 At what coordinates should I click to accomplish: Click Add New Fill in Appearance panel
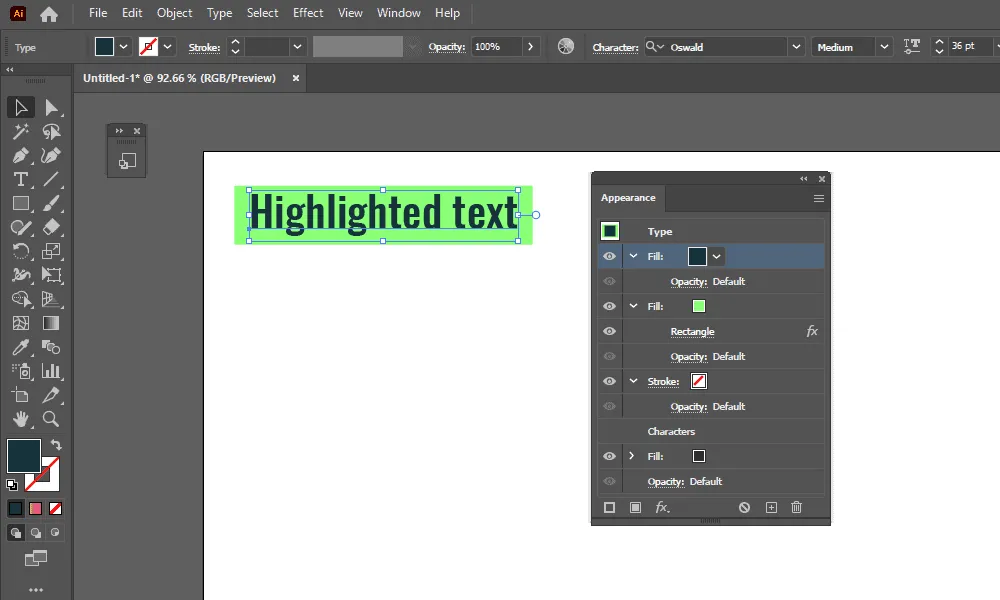635,508
